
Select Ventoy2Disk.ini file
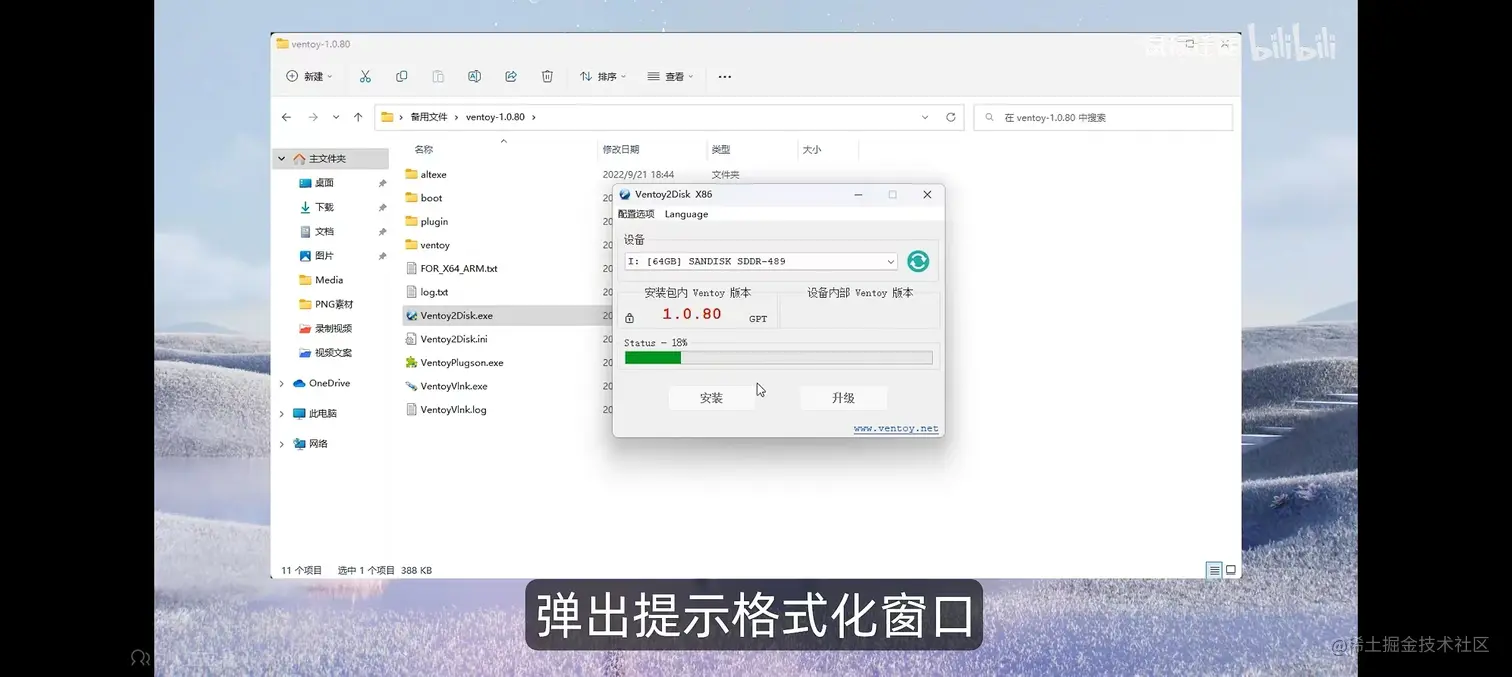tap(454, 339)
